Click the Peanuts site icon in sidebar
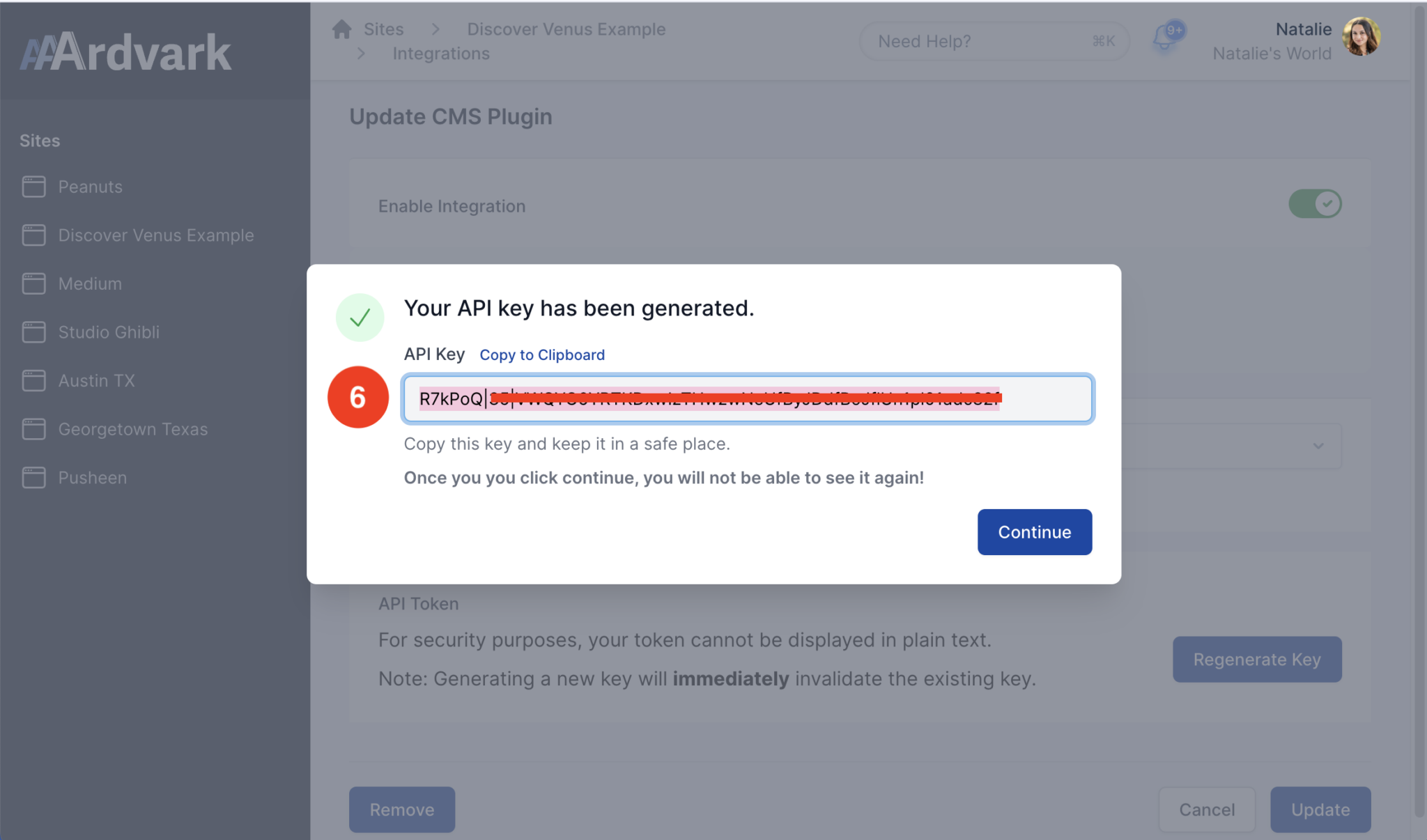Viewport: 1427px width, 840px height. coord(33,186)
